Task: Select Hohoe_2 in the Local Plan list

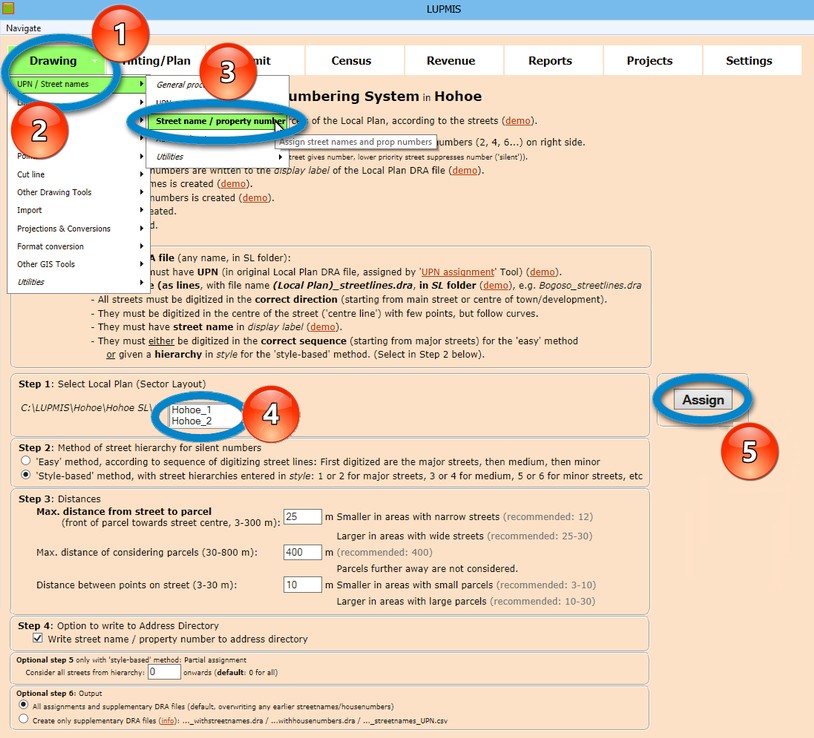Action: [x=192, y=421]
